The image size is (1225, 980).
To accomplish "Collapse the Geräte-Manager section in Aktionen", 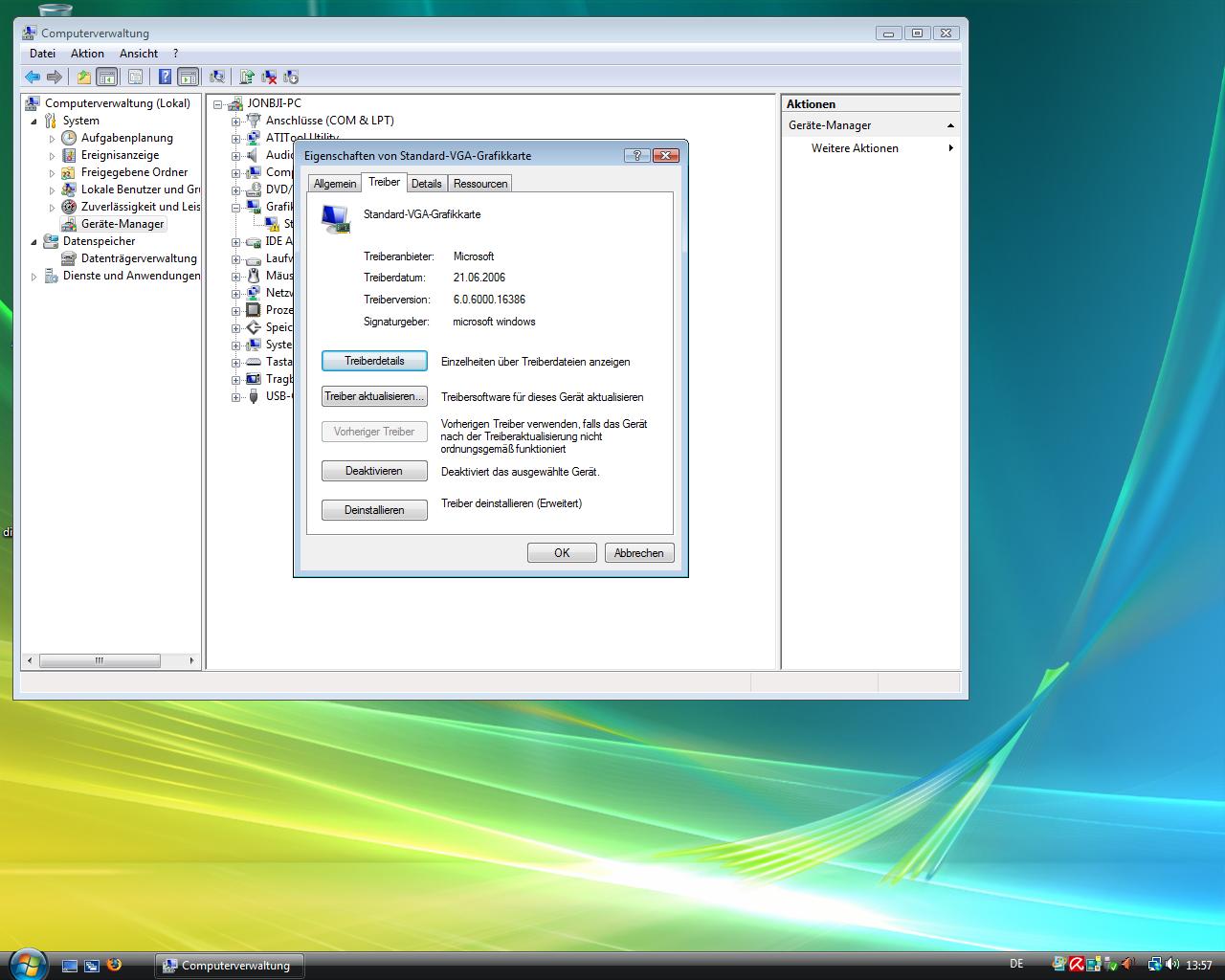I will pyautogui.click(x=950, y=125).
